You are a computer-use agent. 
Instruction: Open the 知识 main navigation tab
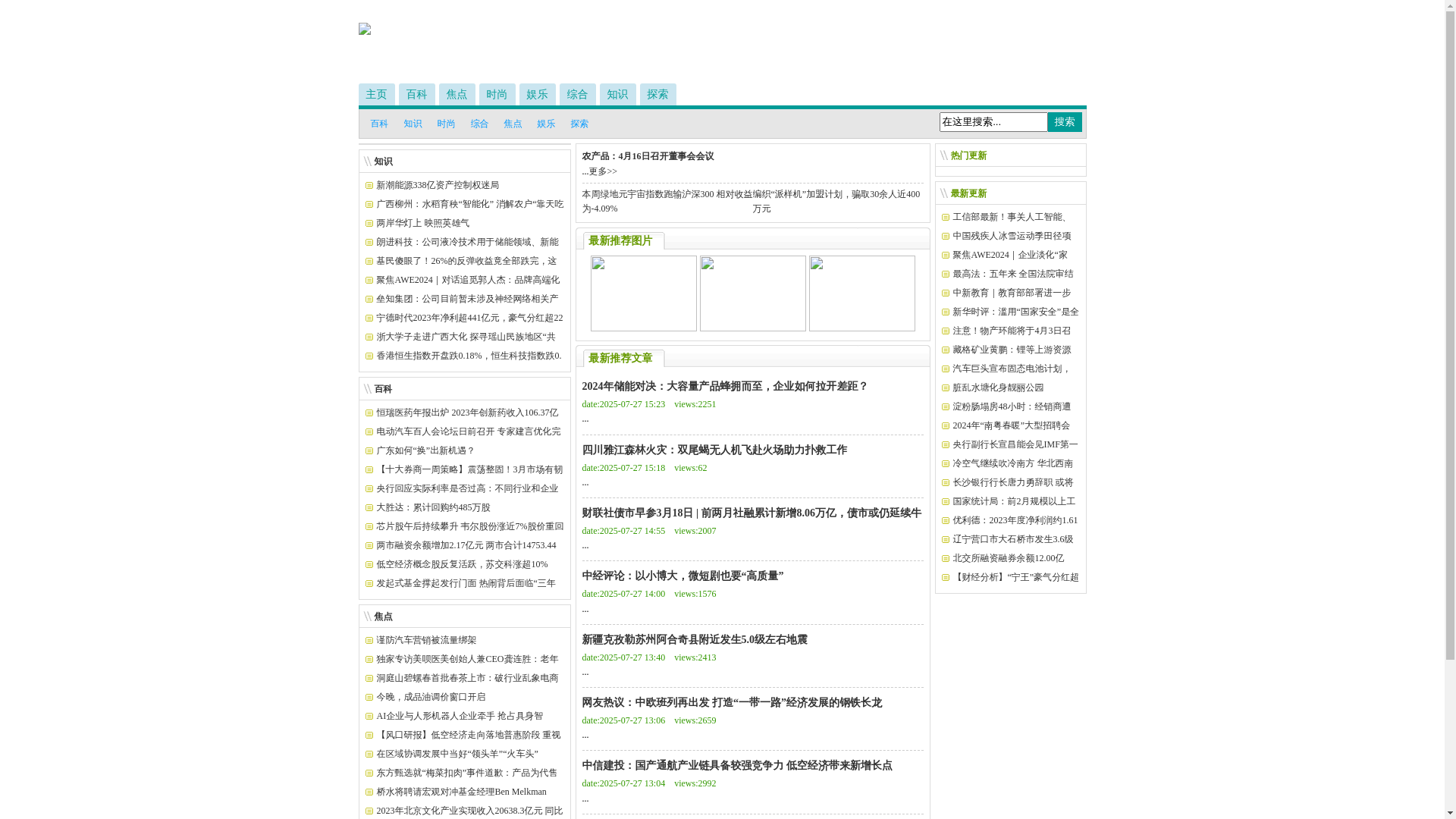(617, 94)
